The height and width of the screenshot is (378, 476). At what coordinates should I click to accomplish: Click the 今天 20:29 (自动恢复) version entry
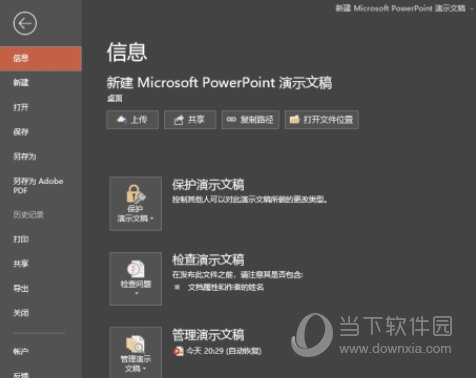click(217, 351)
